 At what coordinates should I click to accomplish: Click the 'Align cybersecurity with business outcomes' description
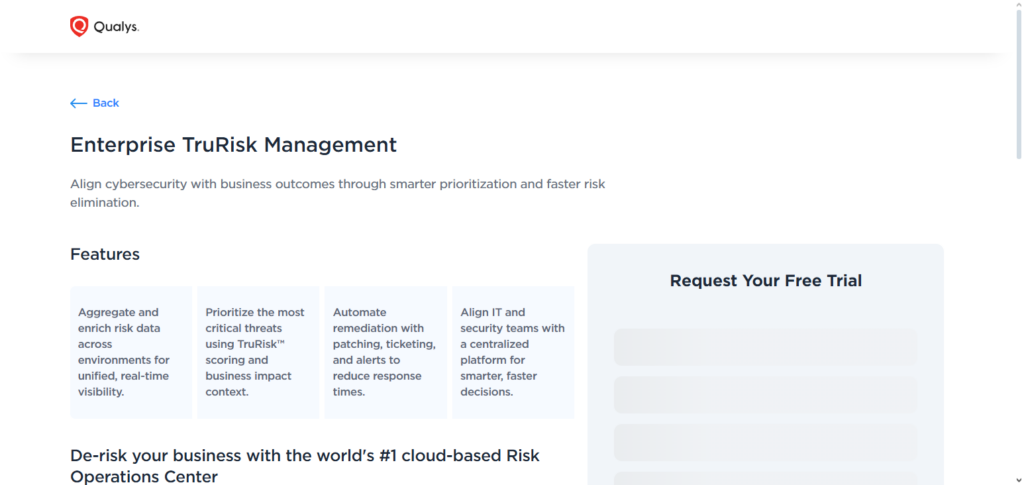pos(338,193)
